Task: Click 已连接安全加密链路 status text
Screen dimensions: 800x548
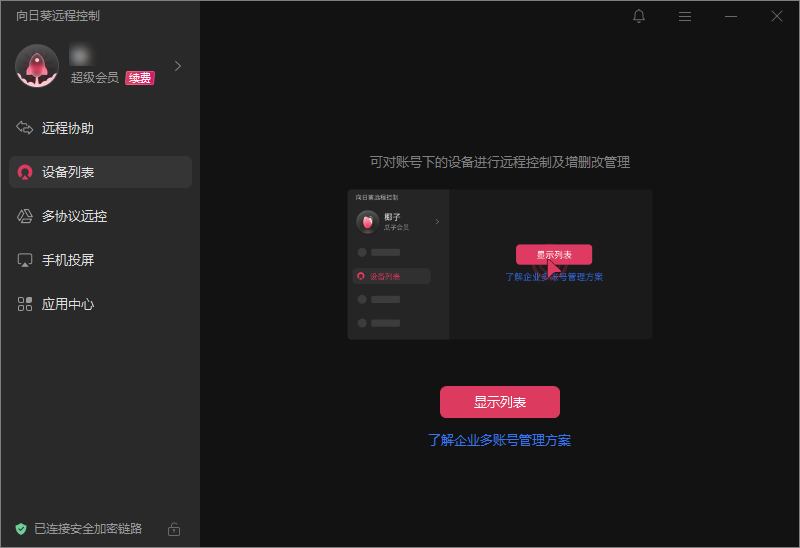Action: (88, 529)
